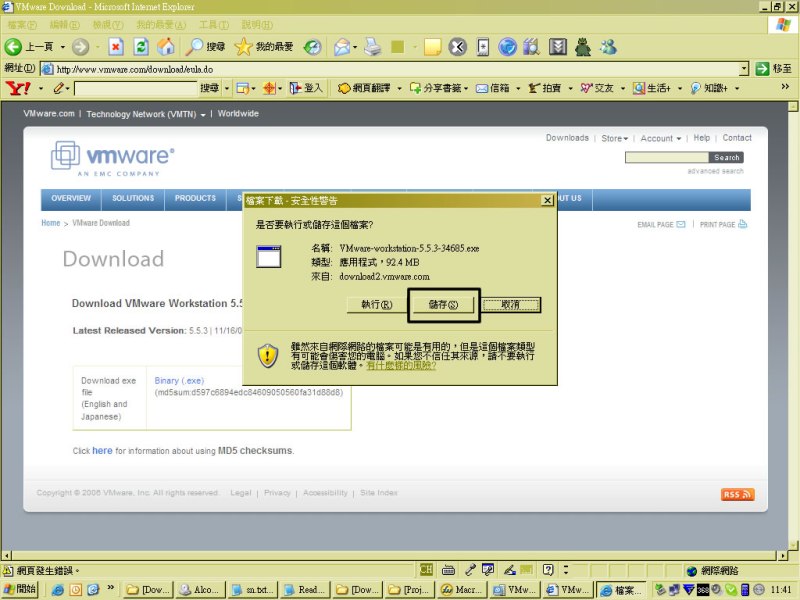Screen dimensions: 800x600
Task: Click the EMAIL PAGE envelope link
Action: [x=661, y=224]
